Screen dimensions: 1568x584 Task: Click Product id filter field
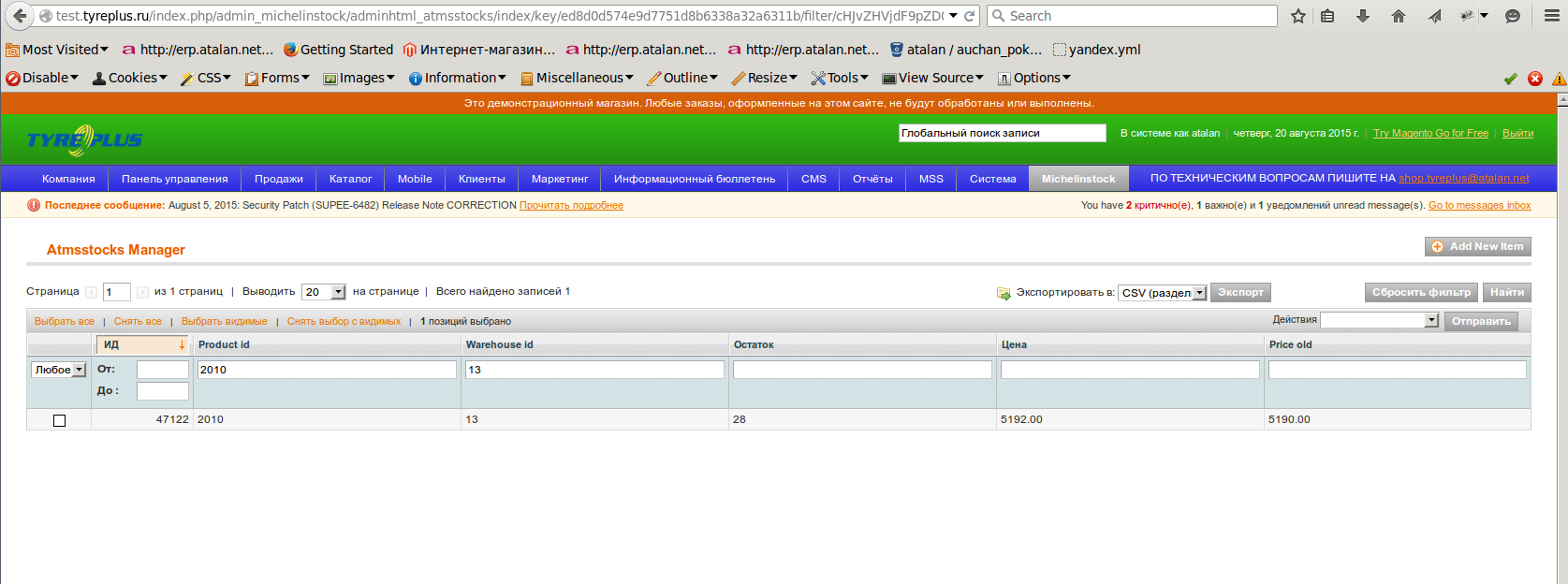pyautogui.click(x=327, y=370)
